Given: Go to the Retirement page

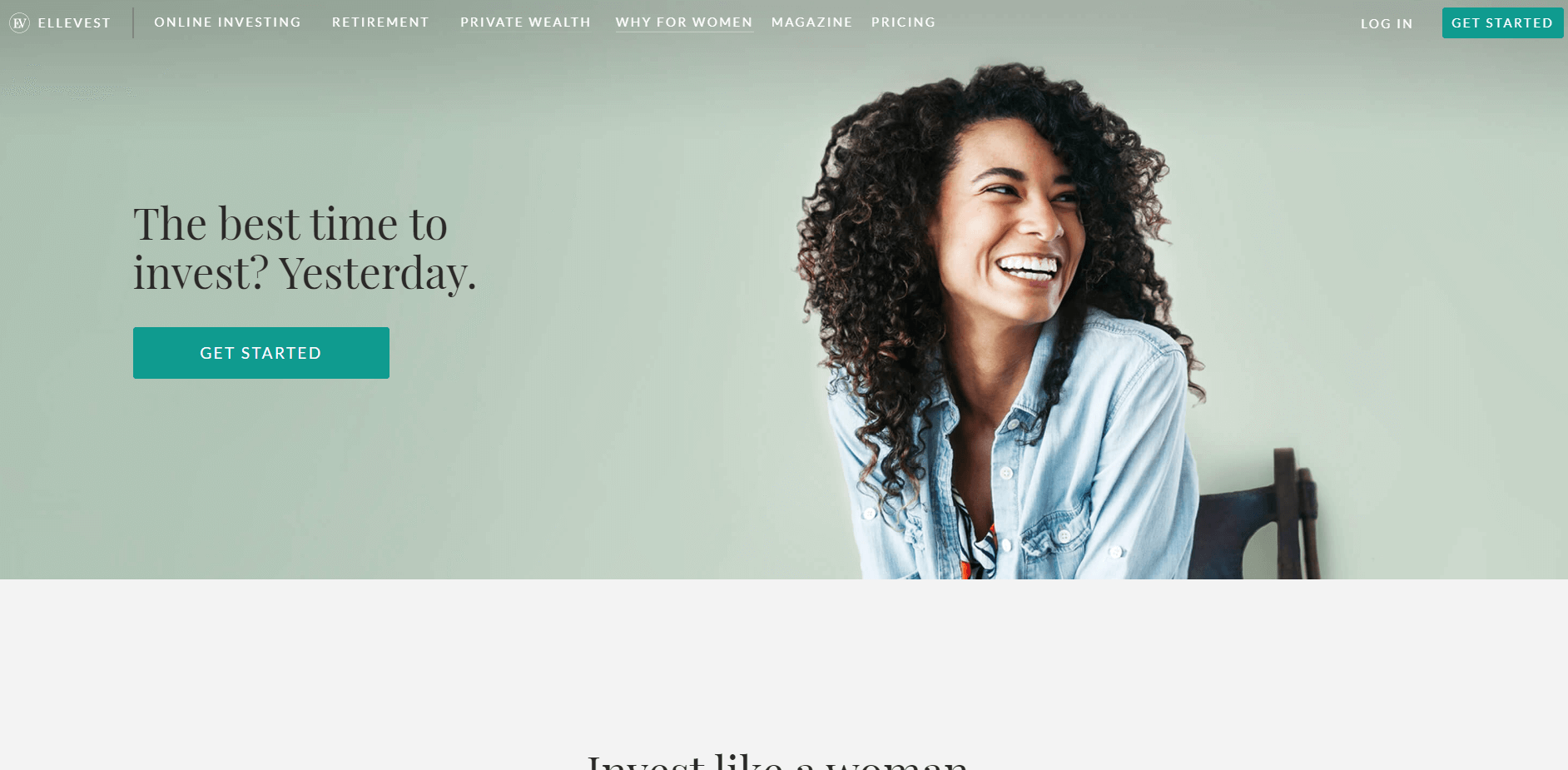Looking at the screenshot, I should (x=380, y=22).
